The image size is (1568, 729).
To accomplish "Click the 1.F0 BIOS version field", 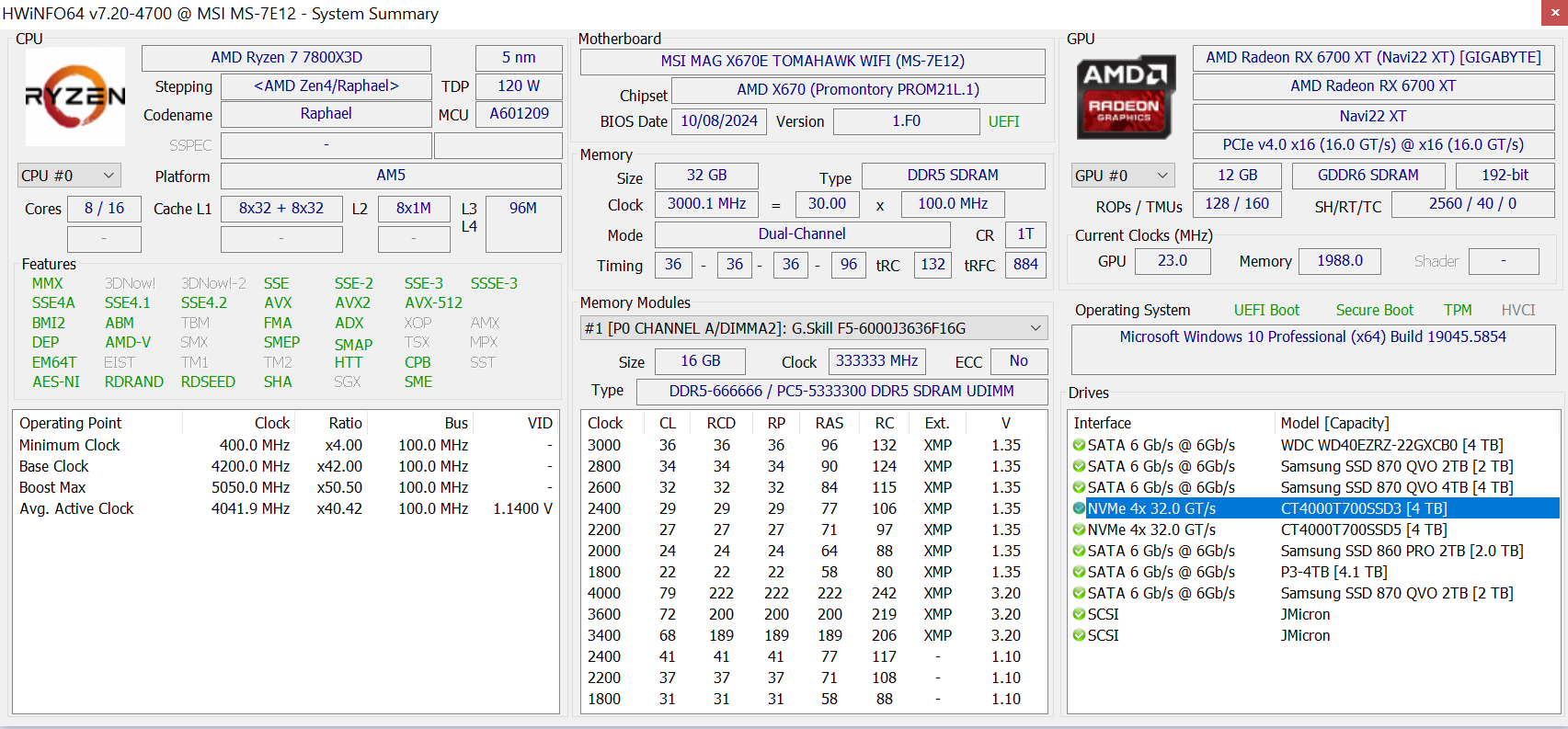I will (x=906, y=121).
